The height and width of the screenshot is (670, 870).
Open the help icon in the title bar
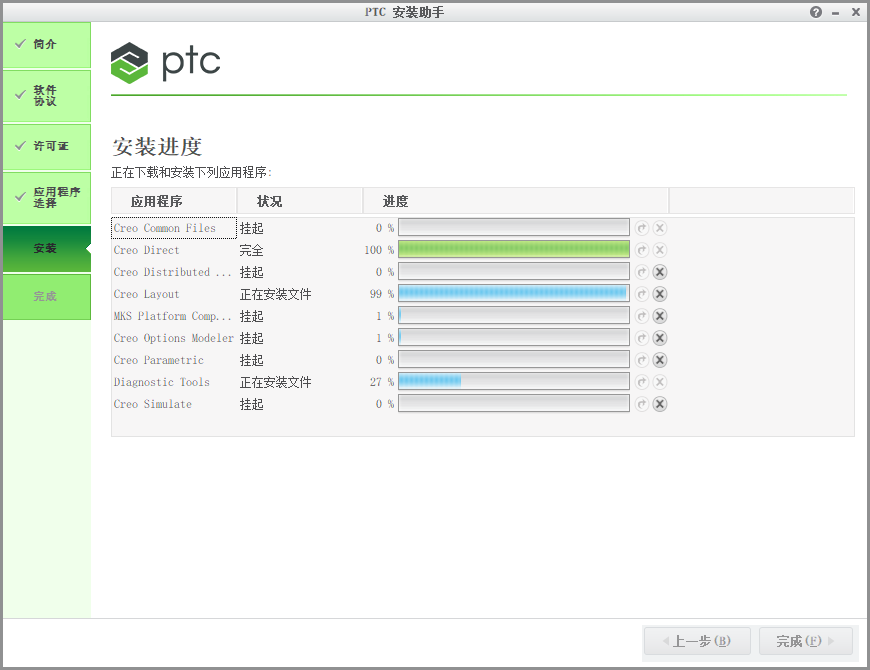pos(816,12)
